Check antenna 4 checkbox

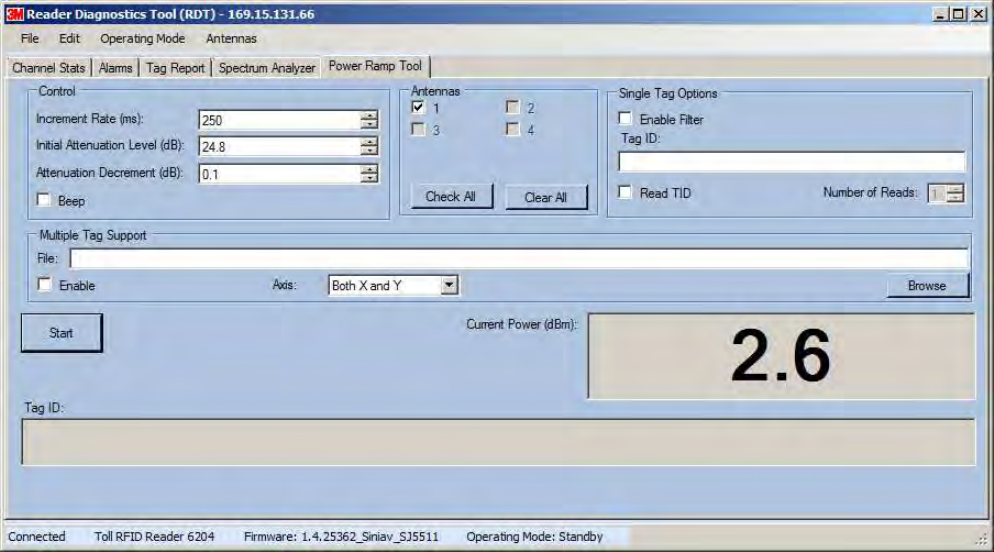pyautogui.click(x=513, y=129)
